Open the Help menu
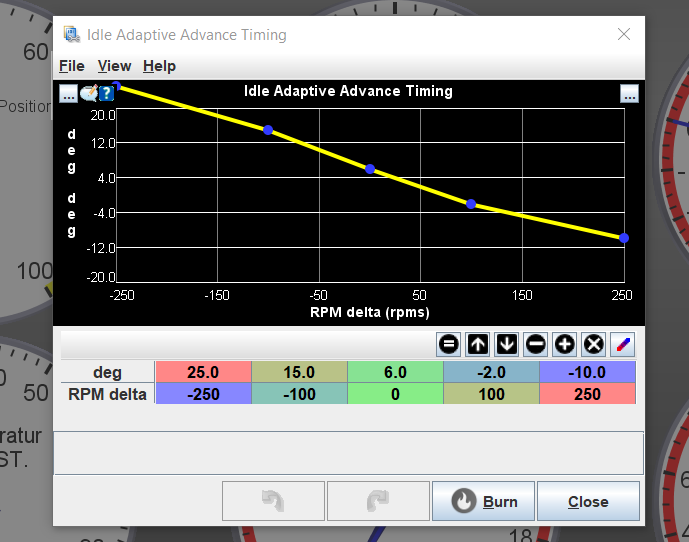 [159, 66]
